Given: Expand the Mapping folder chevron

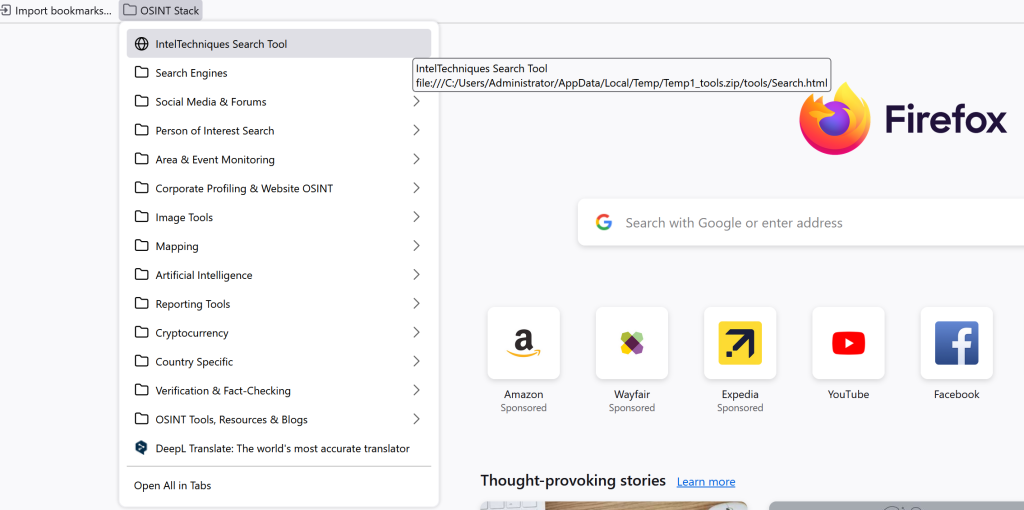Looking at the screenshot, I should tap(416, 246).
